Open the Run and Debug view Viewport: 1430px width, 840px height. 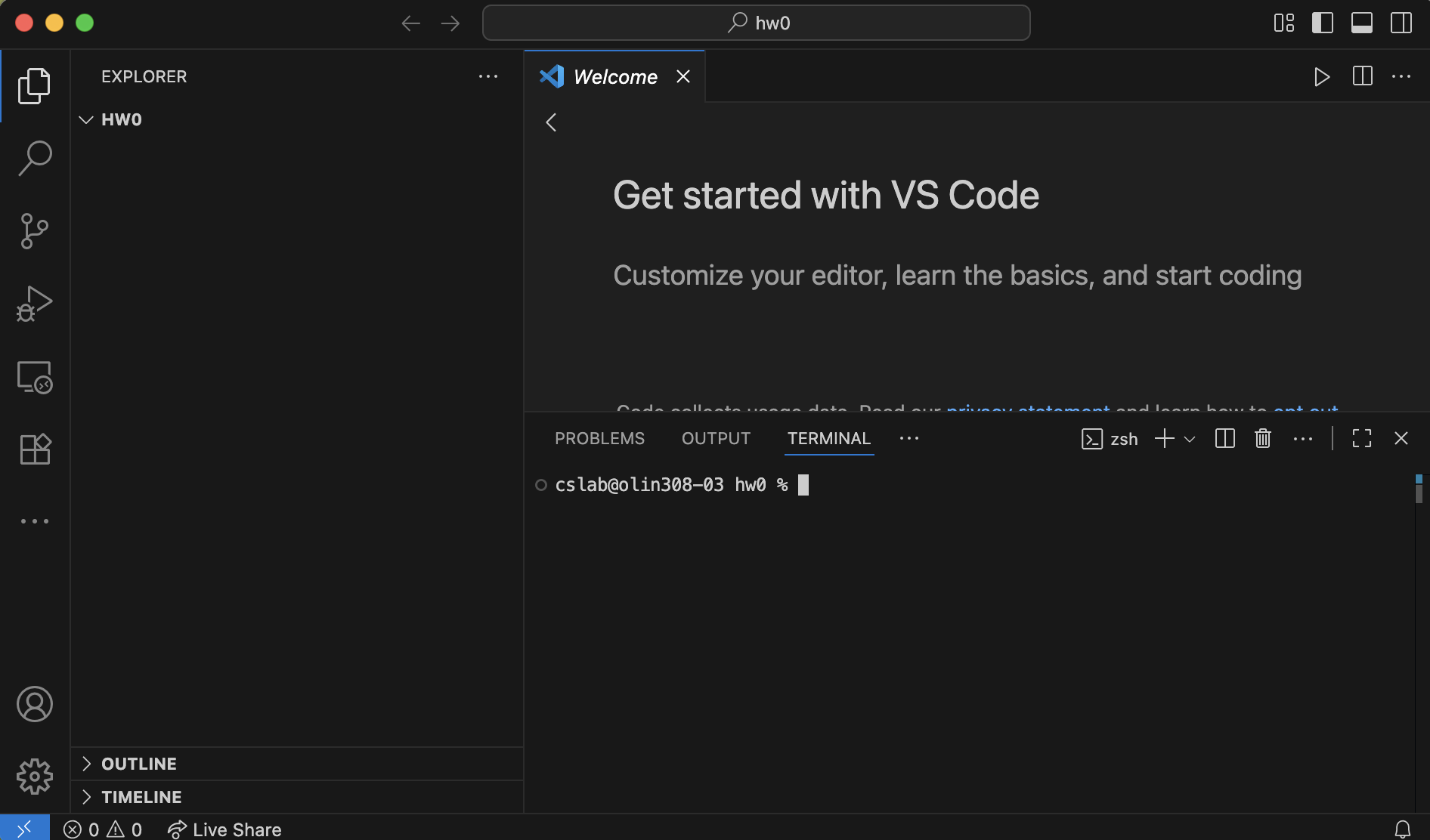point(34,303)
